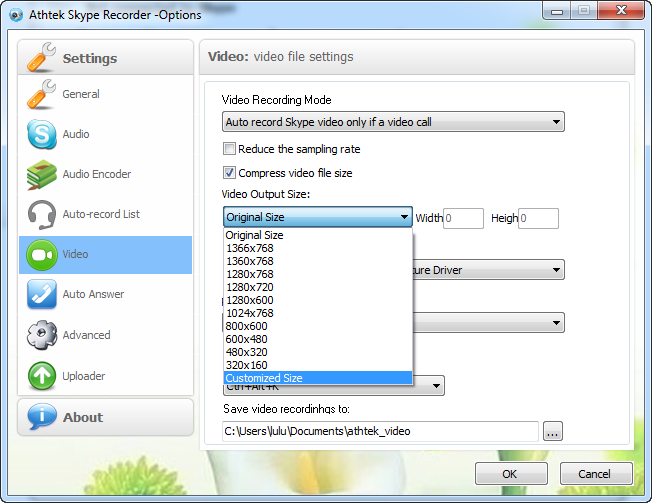
Task: Browse for folder with the ... button
Action: pos(553,431)
